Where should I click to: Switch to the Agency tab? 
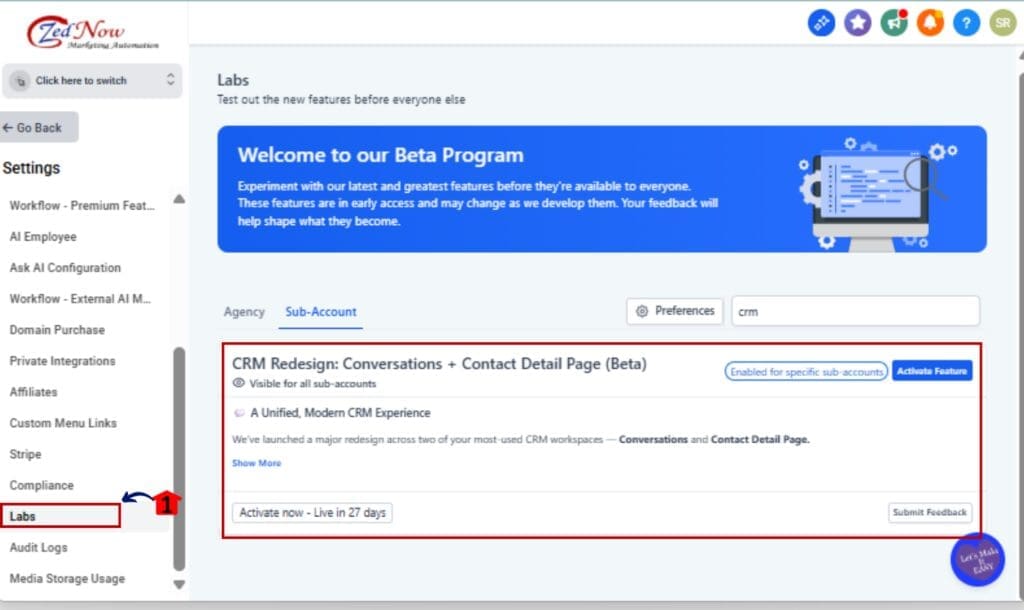(244, 312)
